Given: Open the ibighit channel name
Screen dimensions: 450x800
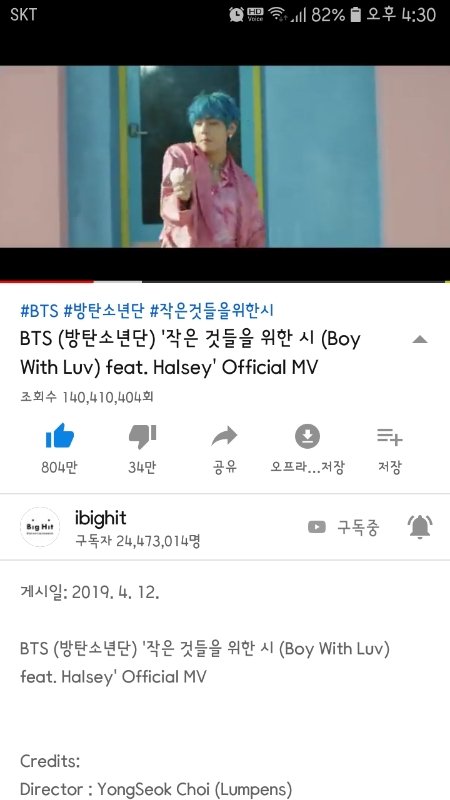Looking at the screenshot, I should (x=101, y=518).
